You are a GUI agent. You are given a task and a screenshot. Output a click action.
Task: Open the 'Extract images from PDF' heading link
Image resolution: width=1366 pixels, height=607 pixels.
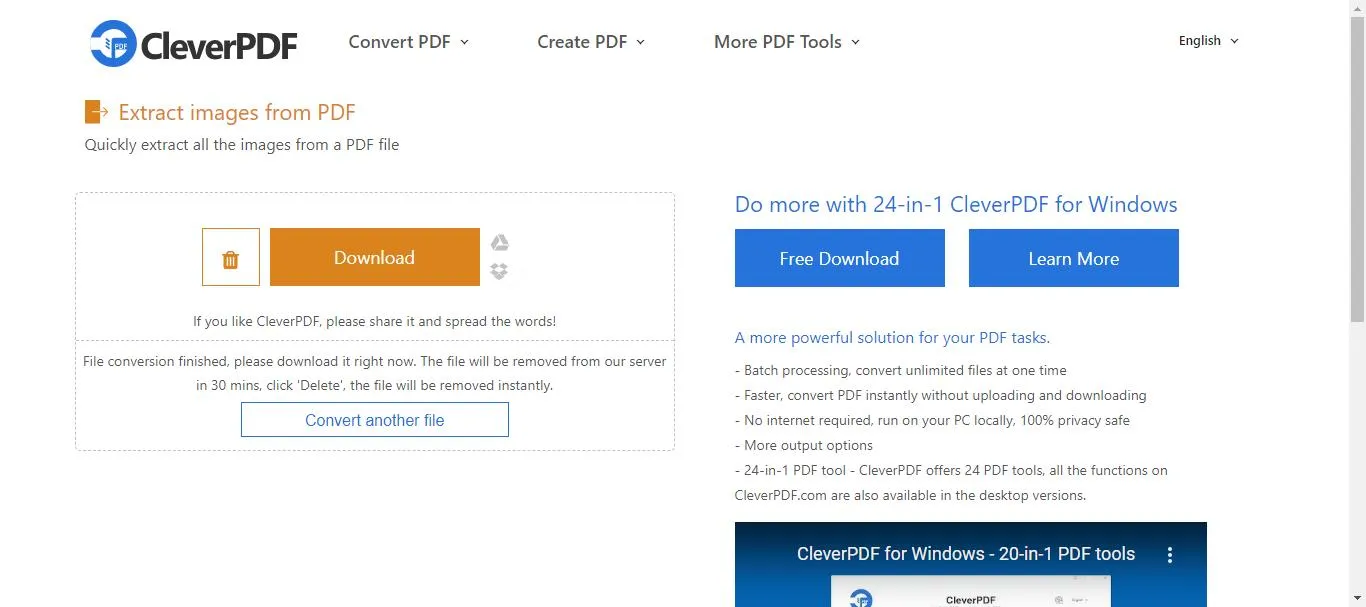point(237,113)
